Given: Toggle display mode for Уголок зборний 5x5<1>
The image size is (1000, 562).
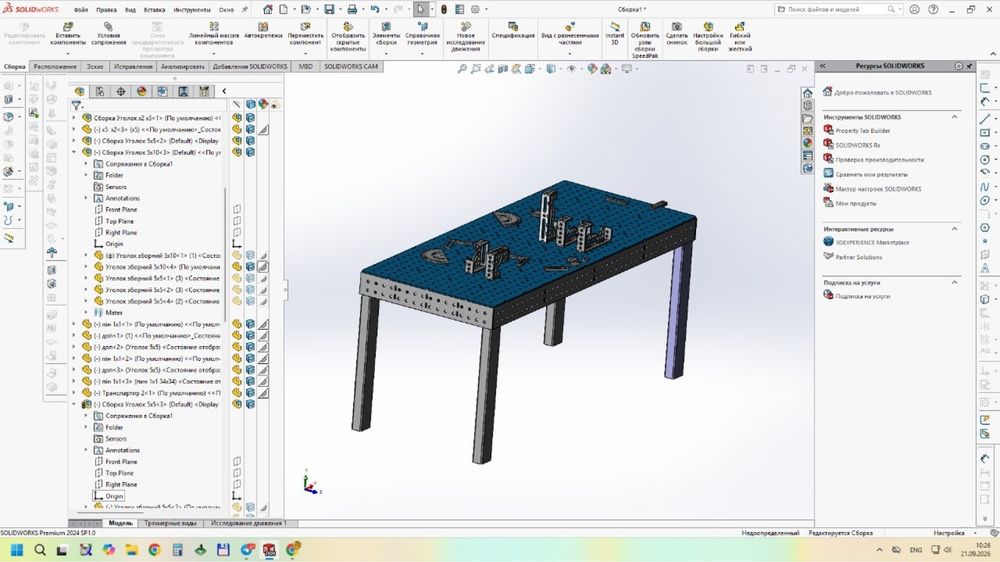Looking at the screenshot, I should (x=250, y=278).
